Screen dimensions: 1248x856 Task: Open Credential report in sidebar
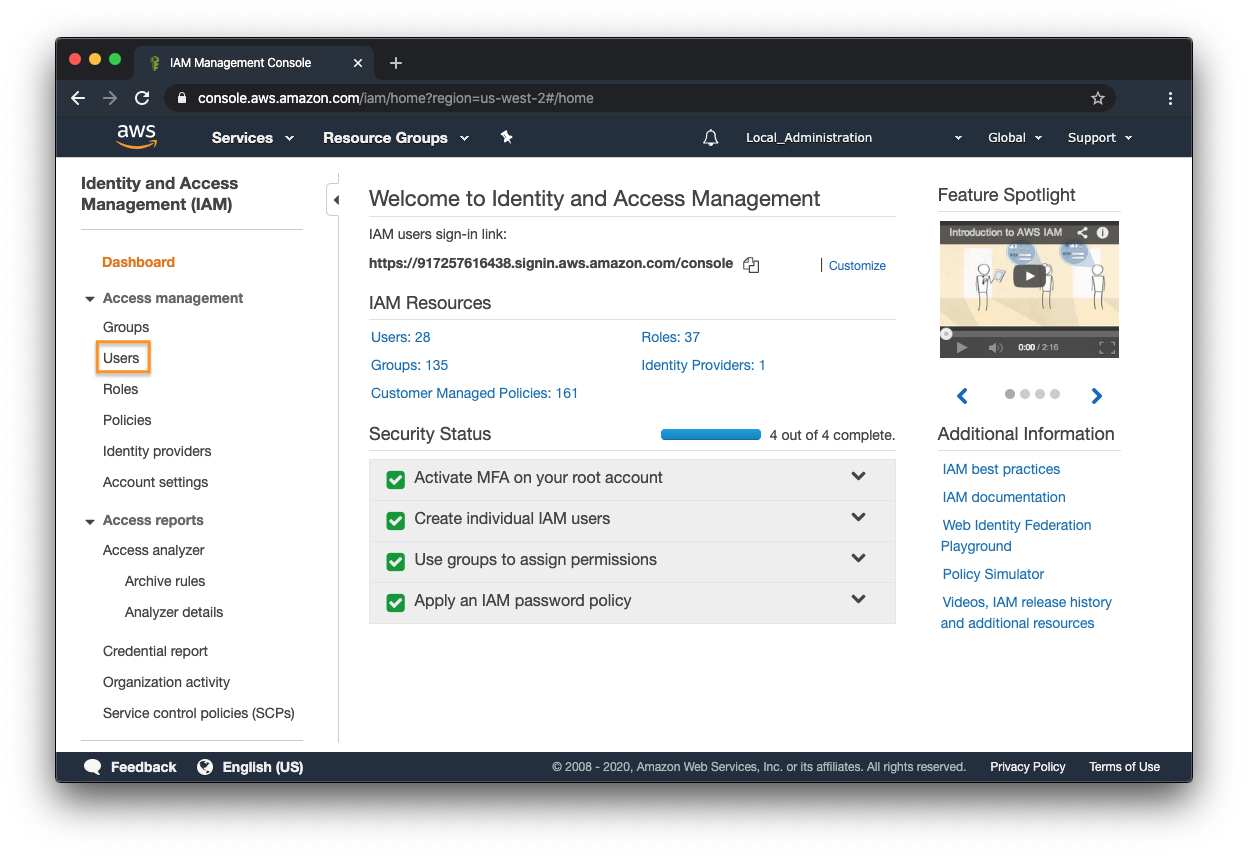click(155, 651)
